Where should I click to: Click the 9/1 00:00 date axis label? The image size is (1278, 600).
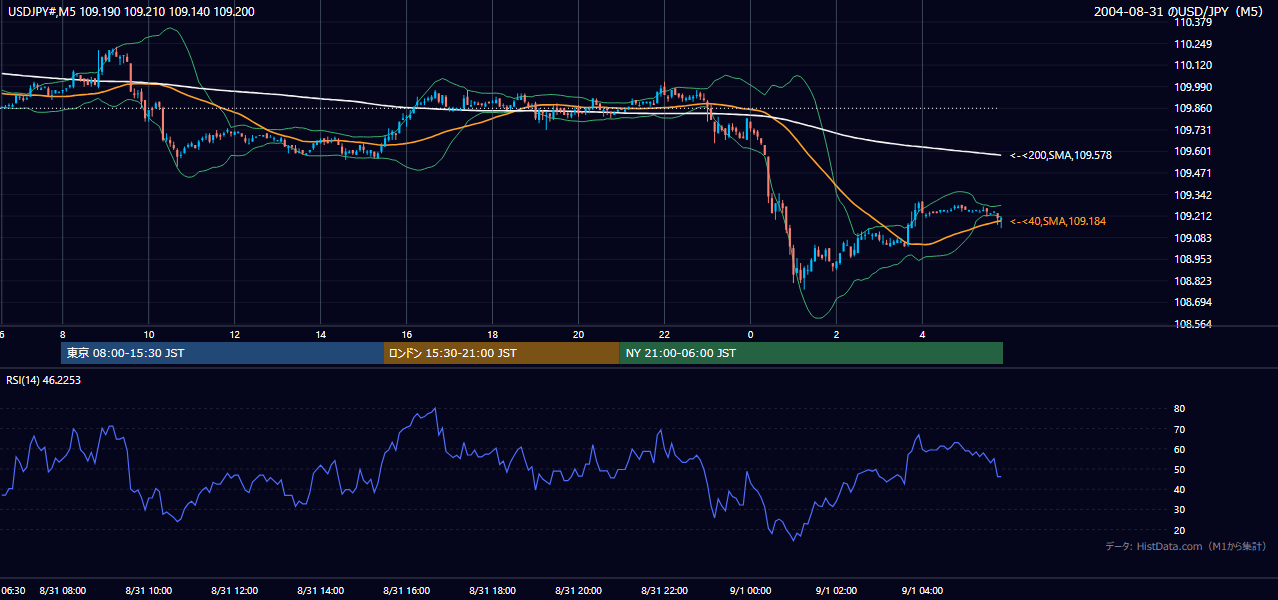(x=750, y=591)
